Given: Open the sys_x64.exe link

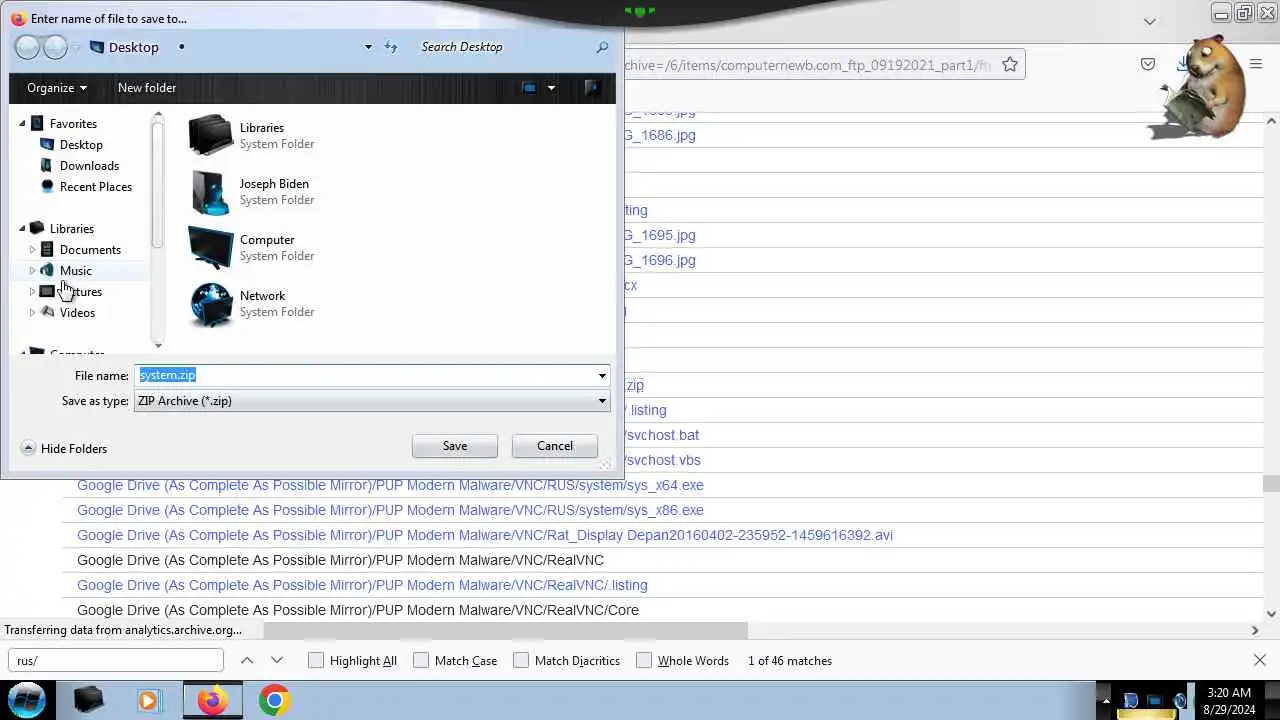Looking at the screenshot, I should click(x=390, y=485).
